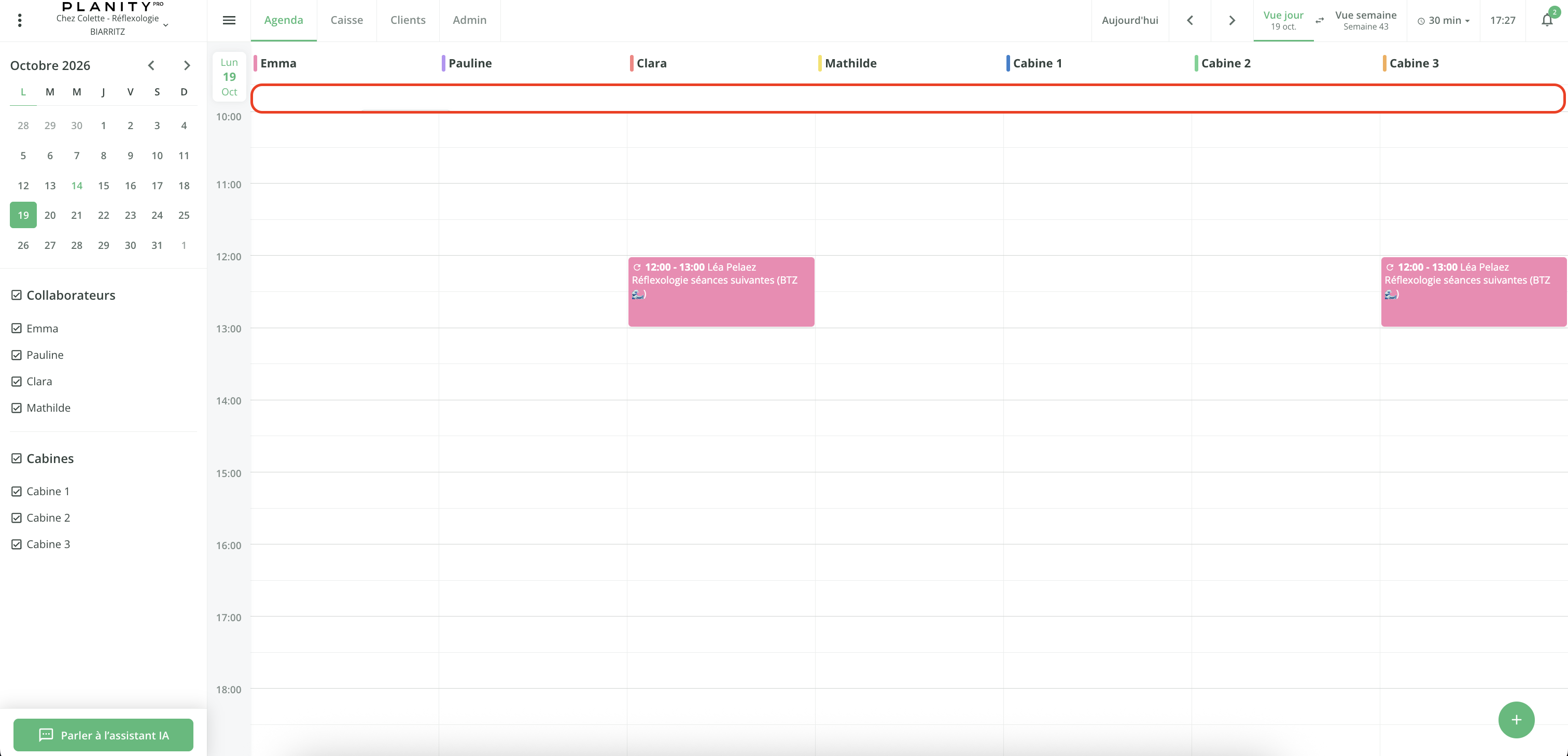The height and width of the screenshot is (756, 1568).
Task: Click the swap view arrows icon
Action: point(1319,21)
